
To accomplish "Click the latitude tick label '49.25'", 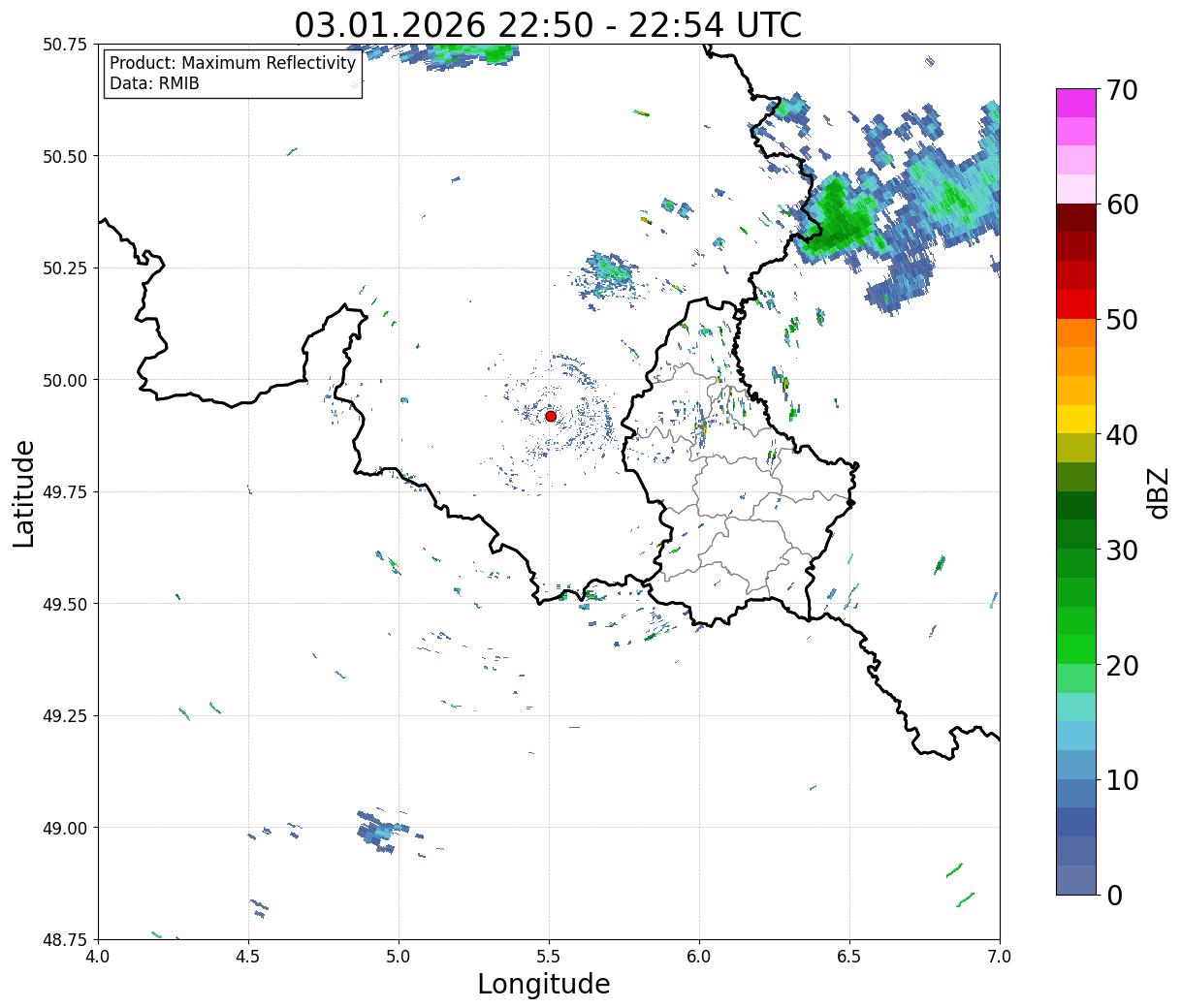I will click(64, 716).
